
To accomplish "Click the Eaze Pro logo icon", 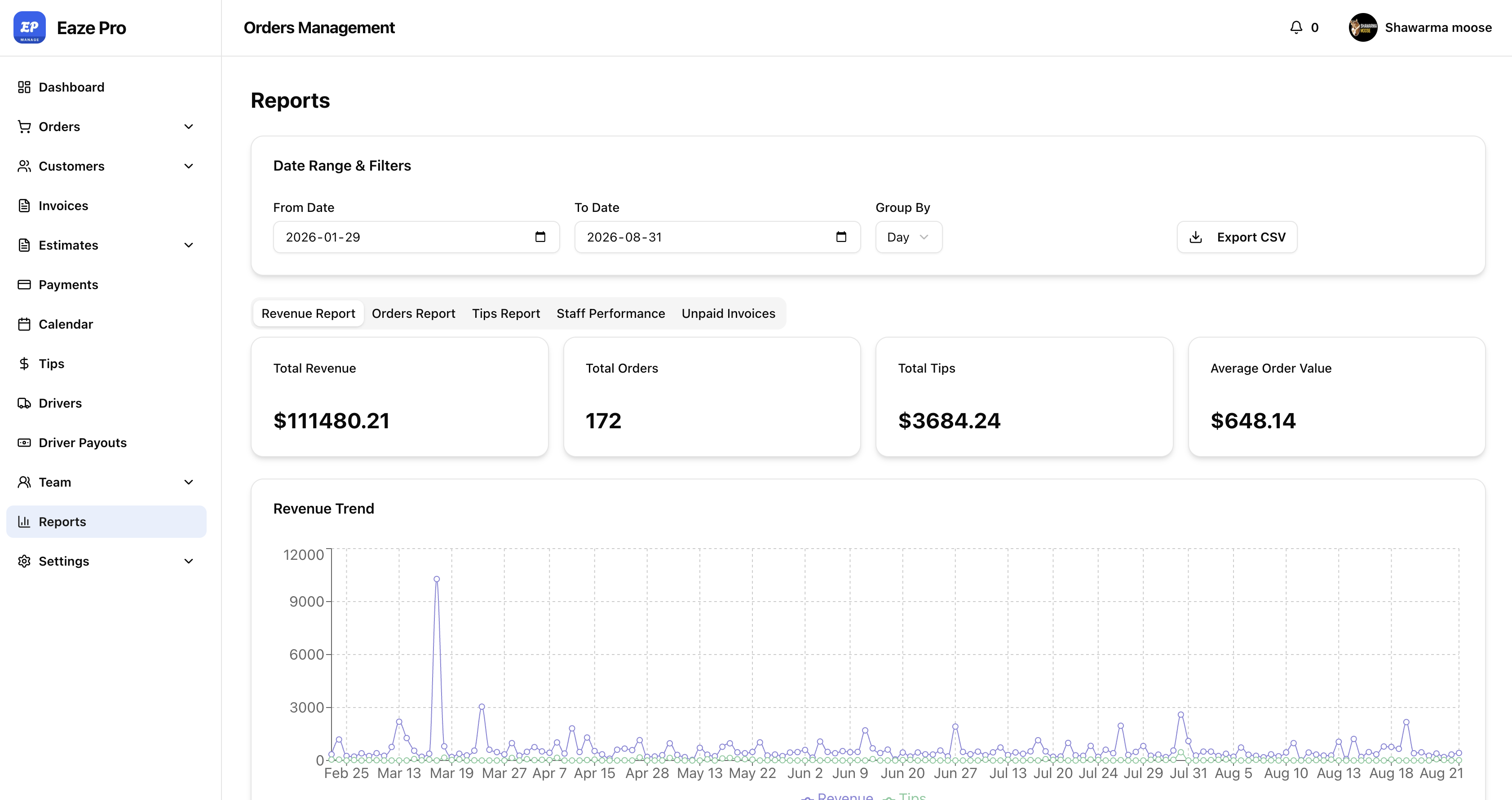I will pos(29,27).
